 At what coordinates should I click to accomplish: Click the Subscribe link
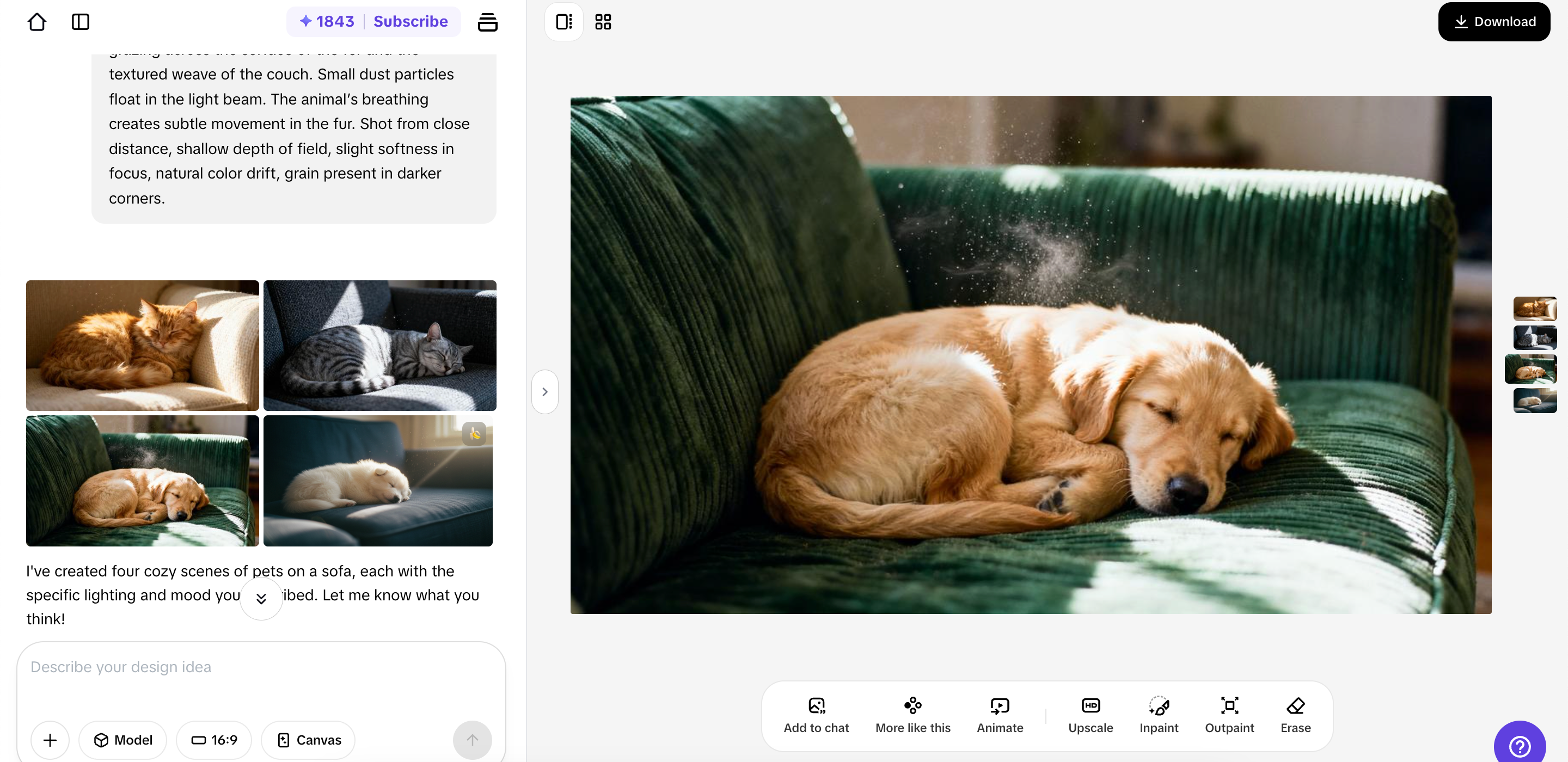411,21
